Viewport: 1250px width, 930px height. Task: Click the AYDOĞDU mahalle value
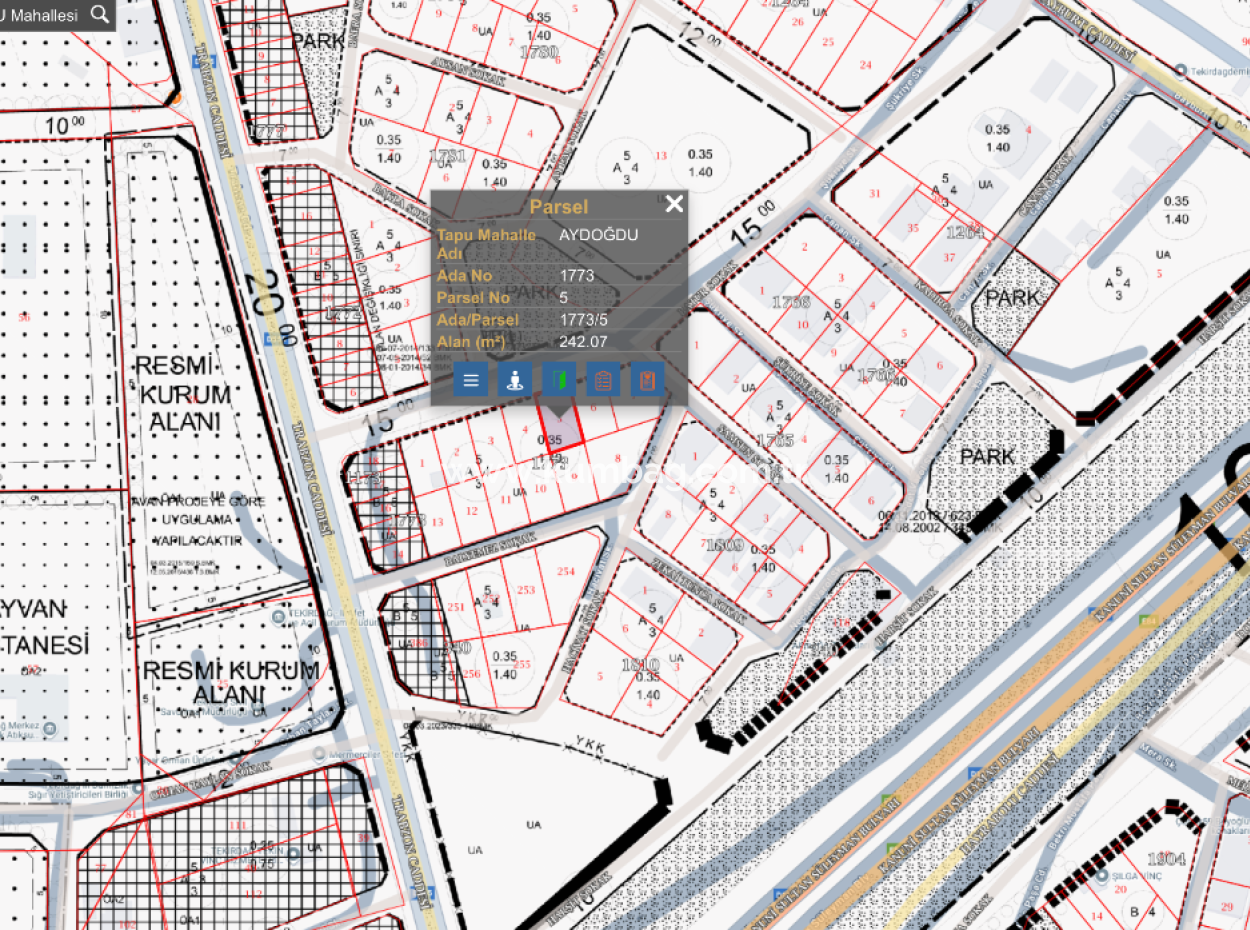coord(600,234)
